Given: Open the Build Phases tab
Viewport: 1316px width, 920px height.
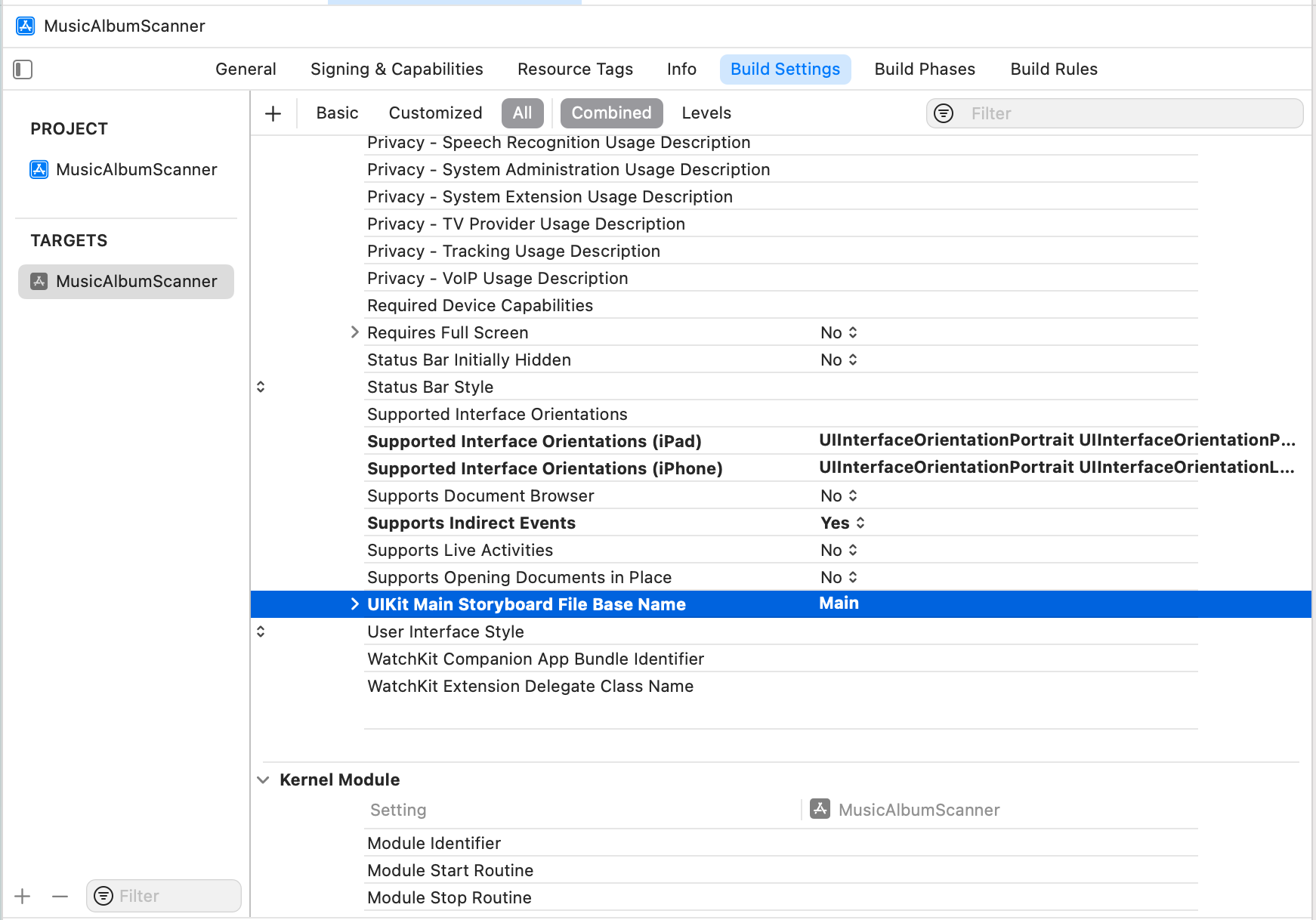Looking at the screenshot, I should coord(925,69).
